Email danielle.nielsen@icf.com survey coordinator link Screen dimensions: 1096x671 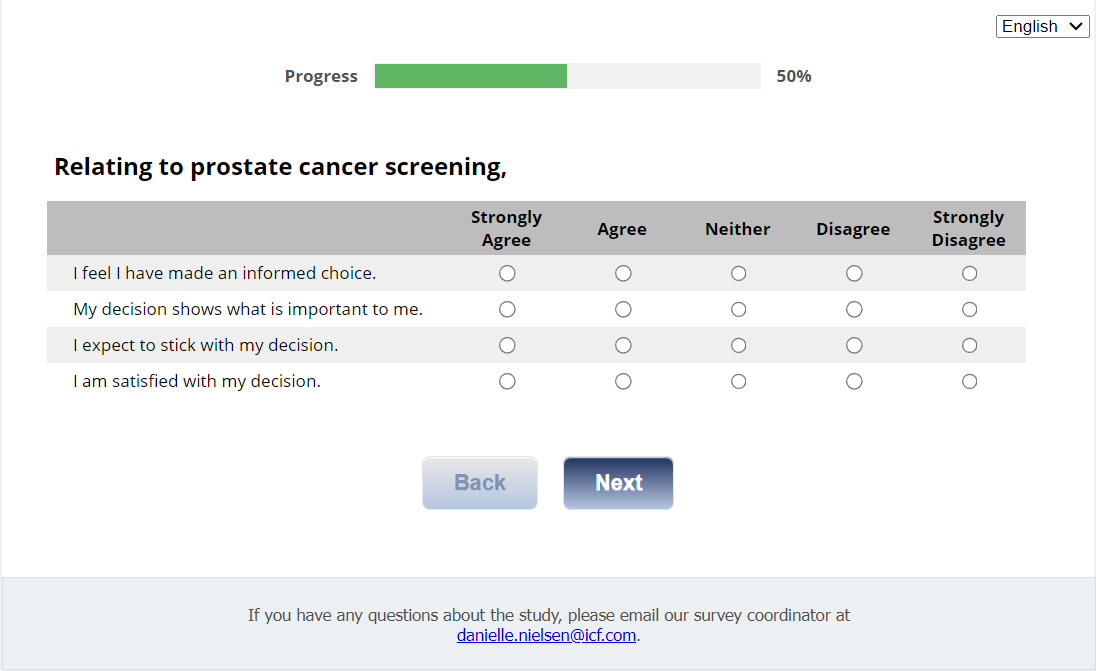(546, 635)
